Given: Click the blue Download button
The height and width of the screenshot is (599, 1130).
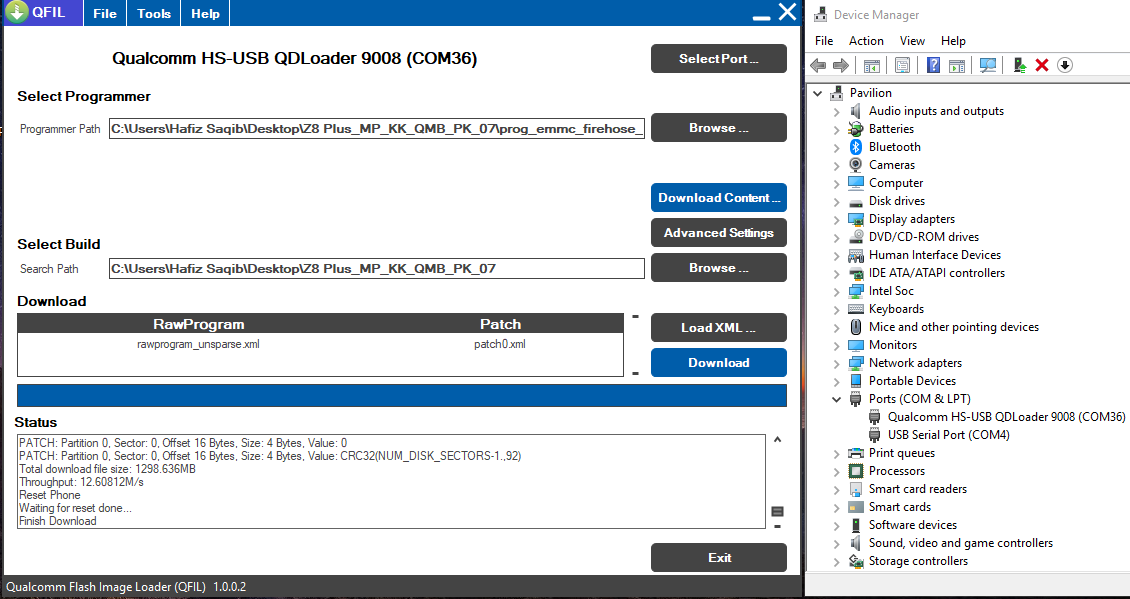Looking at the screenshot, I should click(719, 363).
